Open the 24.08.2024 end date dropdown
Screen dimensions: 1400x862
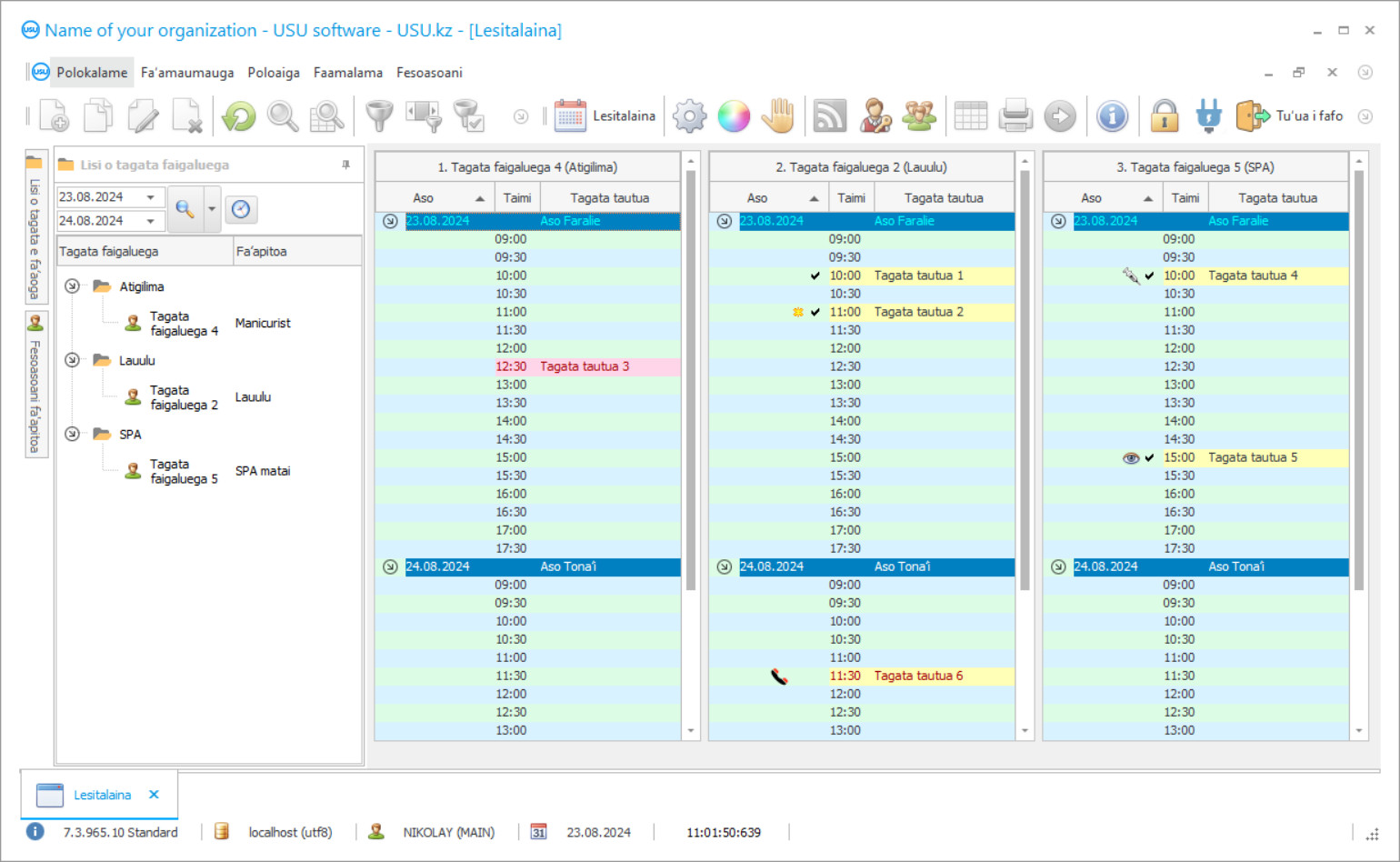[x=151, y=221]
